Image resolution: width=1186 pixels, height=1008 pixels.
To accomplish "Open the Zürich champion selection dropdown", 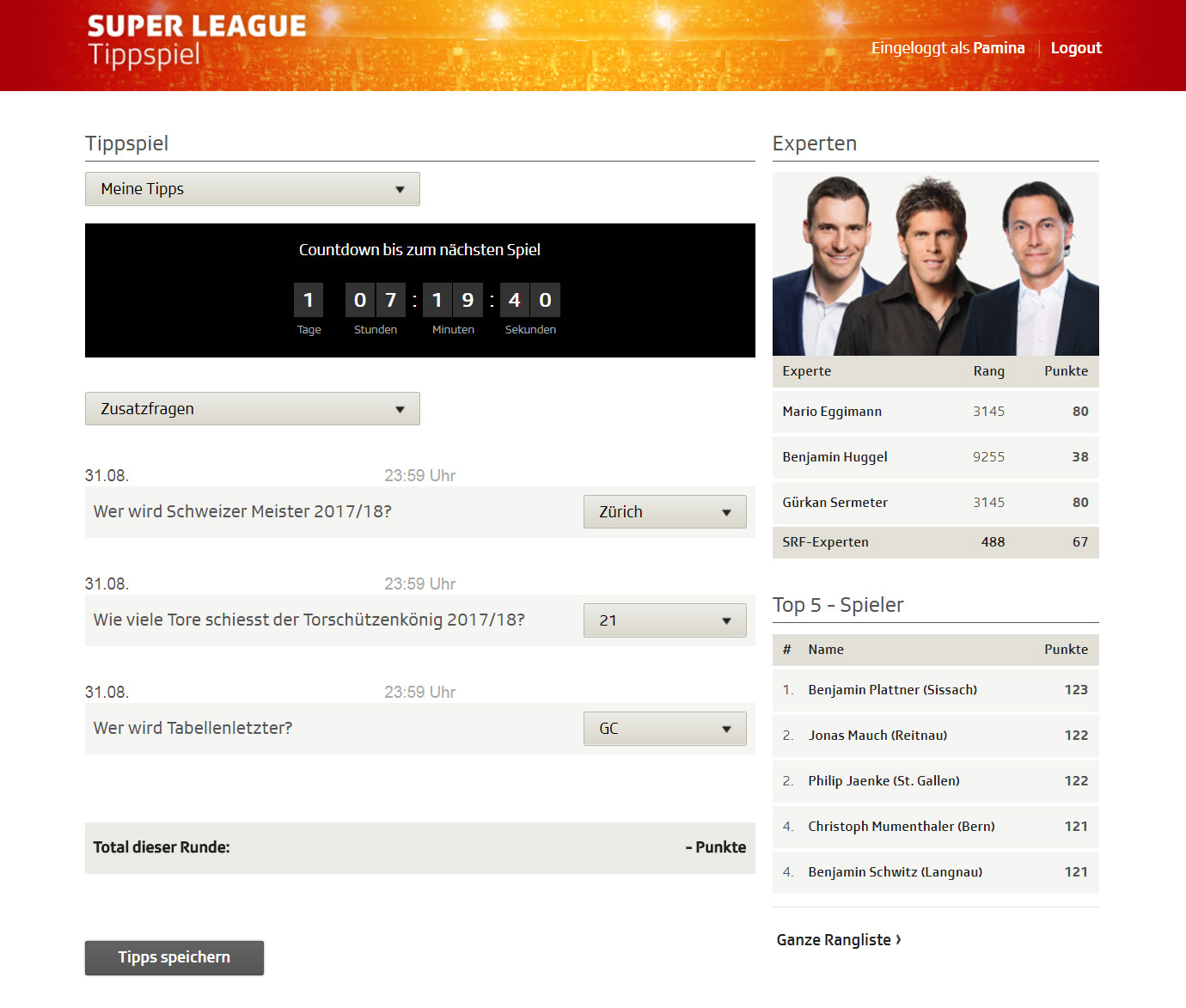I will pyautogui.click(x=664, y=512).
